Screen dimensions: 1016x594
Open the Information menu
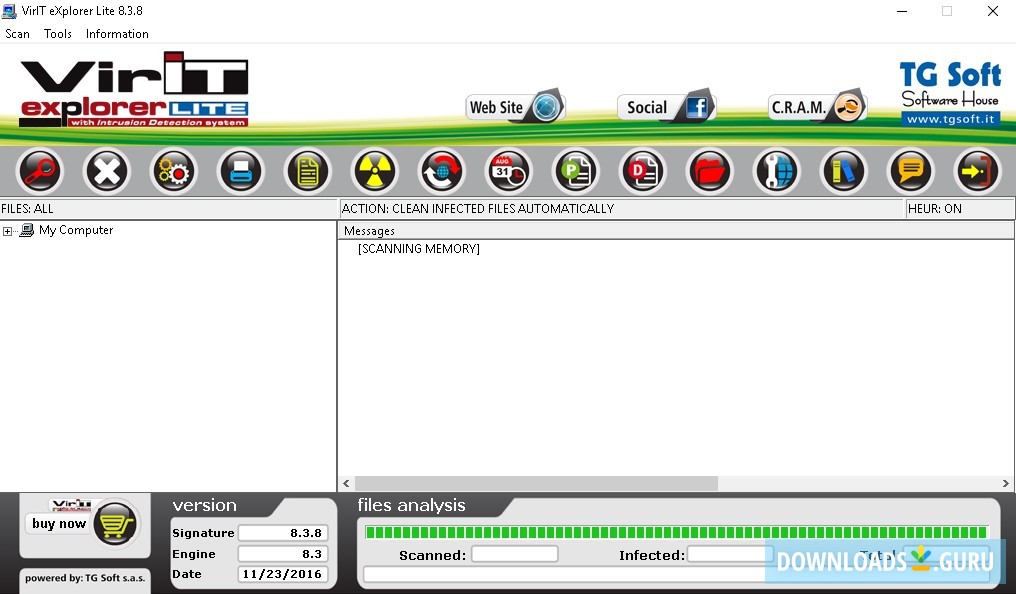[117, 34]
